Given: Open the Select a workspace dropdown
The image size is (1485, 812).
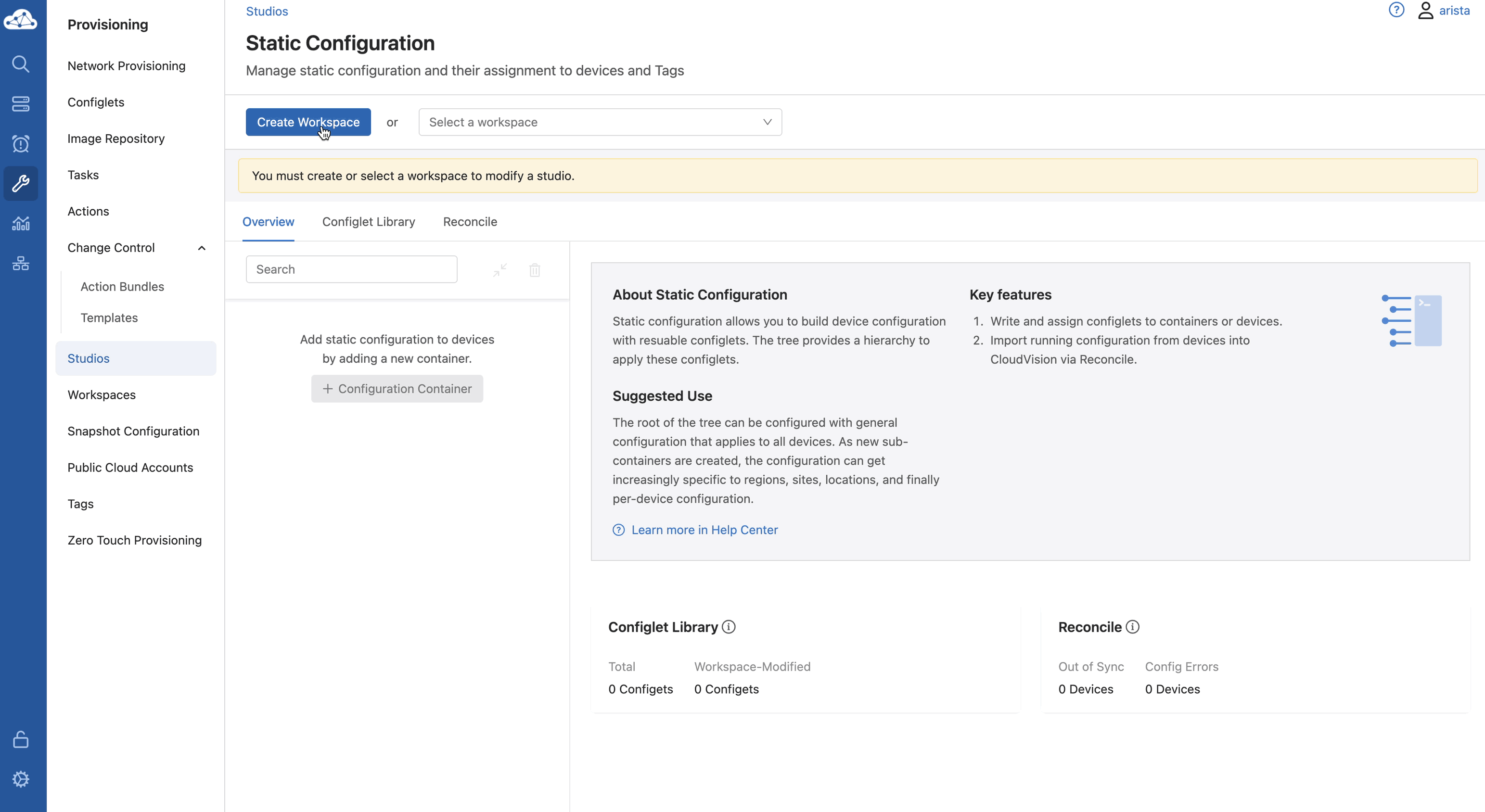Looking at the screenshot, I should (600, 122).
